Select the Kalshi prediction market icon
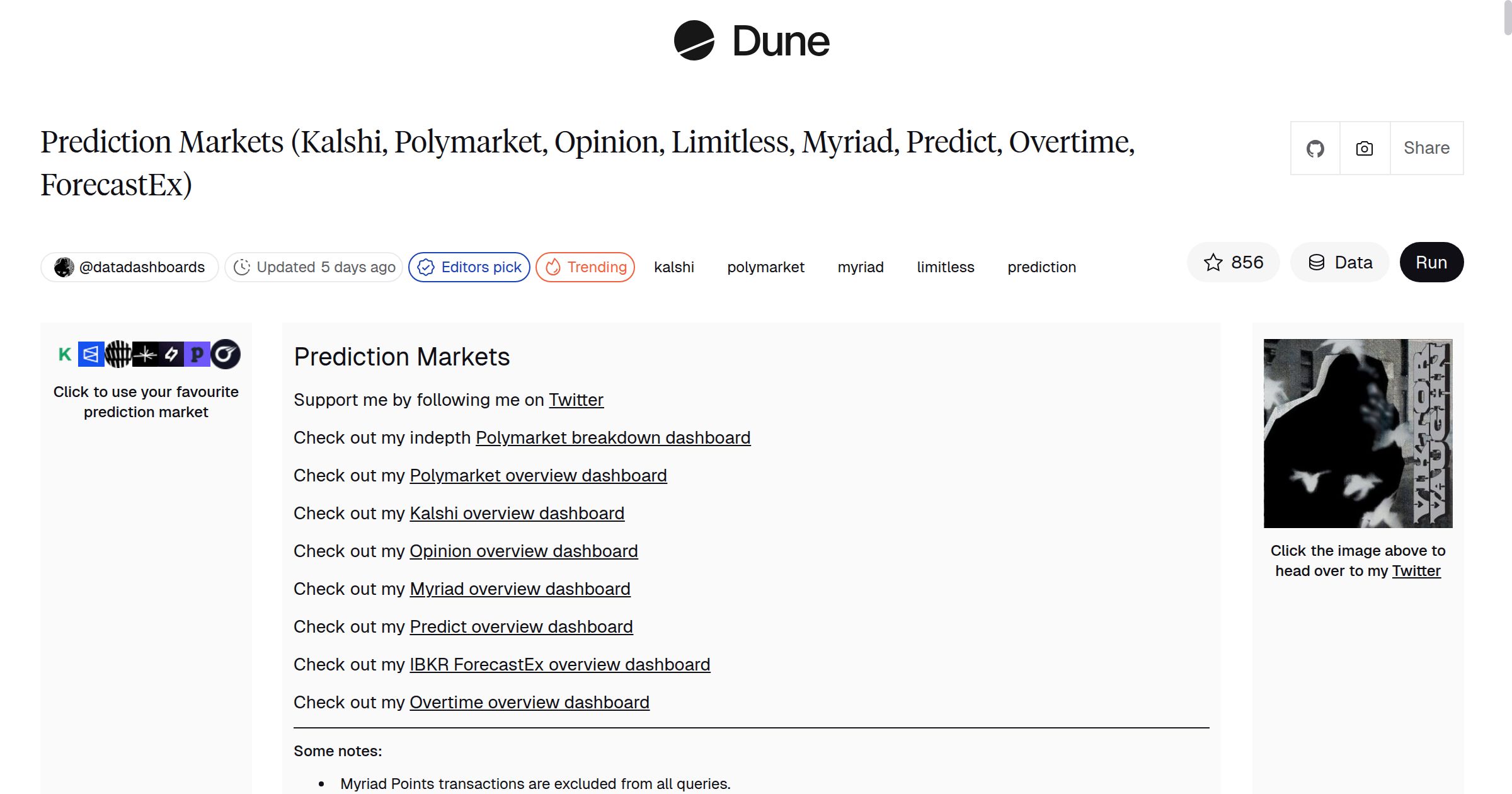1512x794 pixels. click(x=64, y=354)
